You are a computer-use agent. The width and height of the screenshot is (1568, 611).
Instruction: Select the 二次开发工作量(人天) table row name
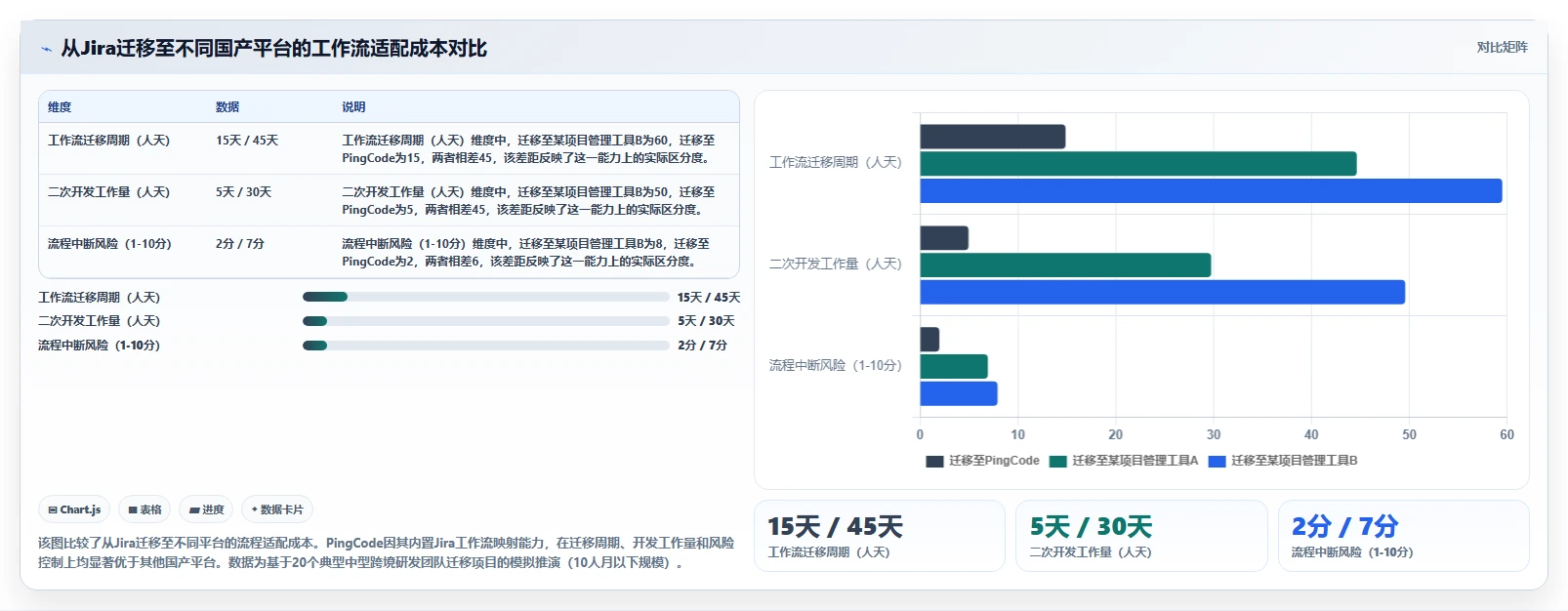click(108, 192)
